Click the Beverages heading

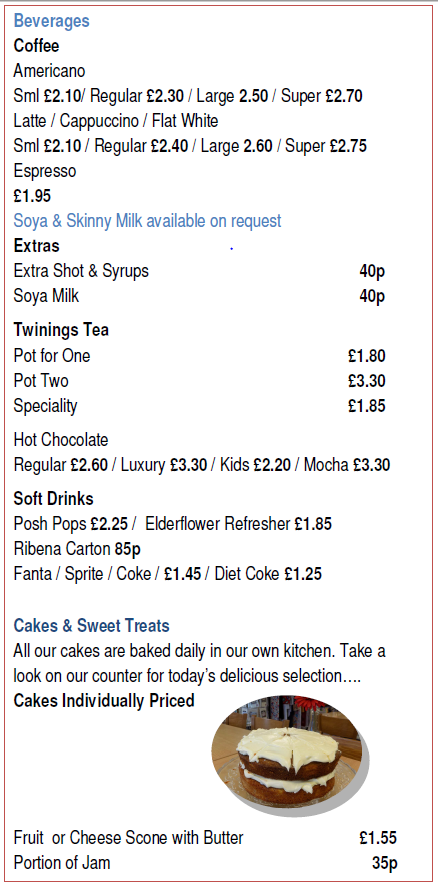click(51, 21)
